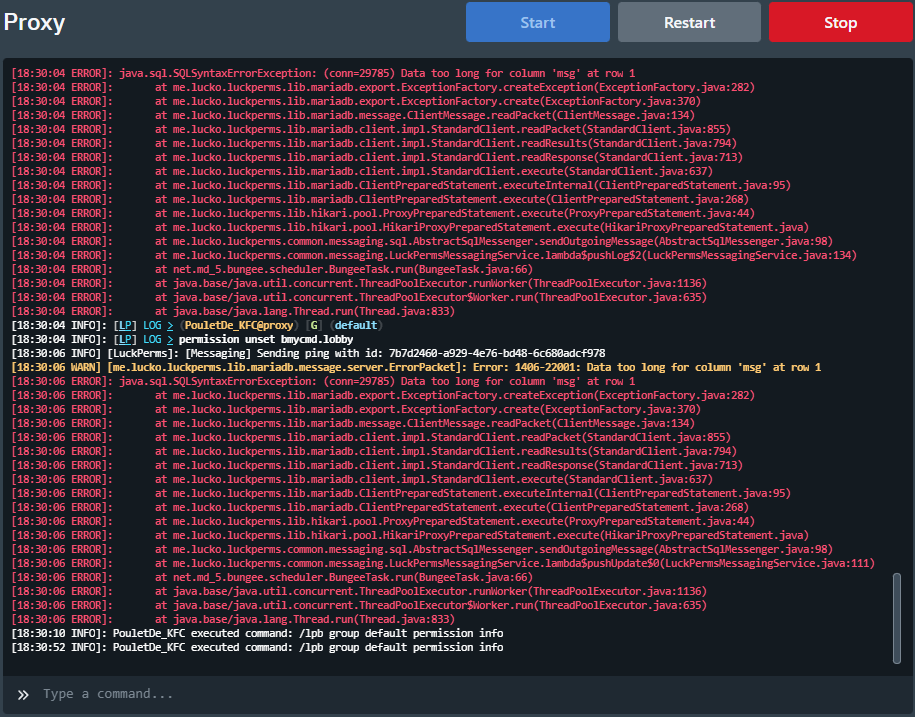Click the double-chevron command prompt icon
This screenshot has height=717, width=915.
coord(23,694)
